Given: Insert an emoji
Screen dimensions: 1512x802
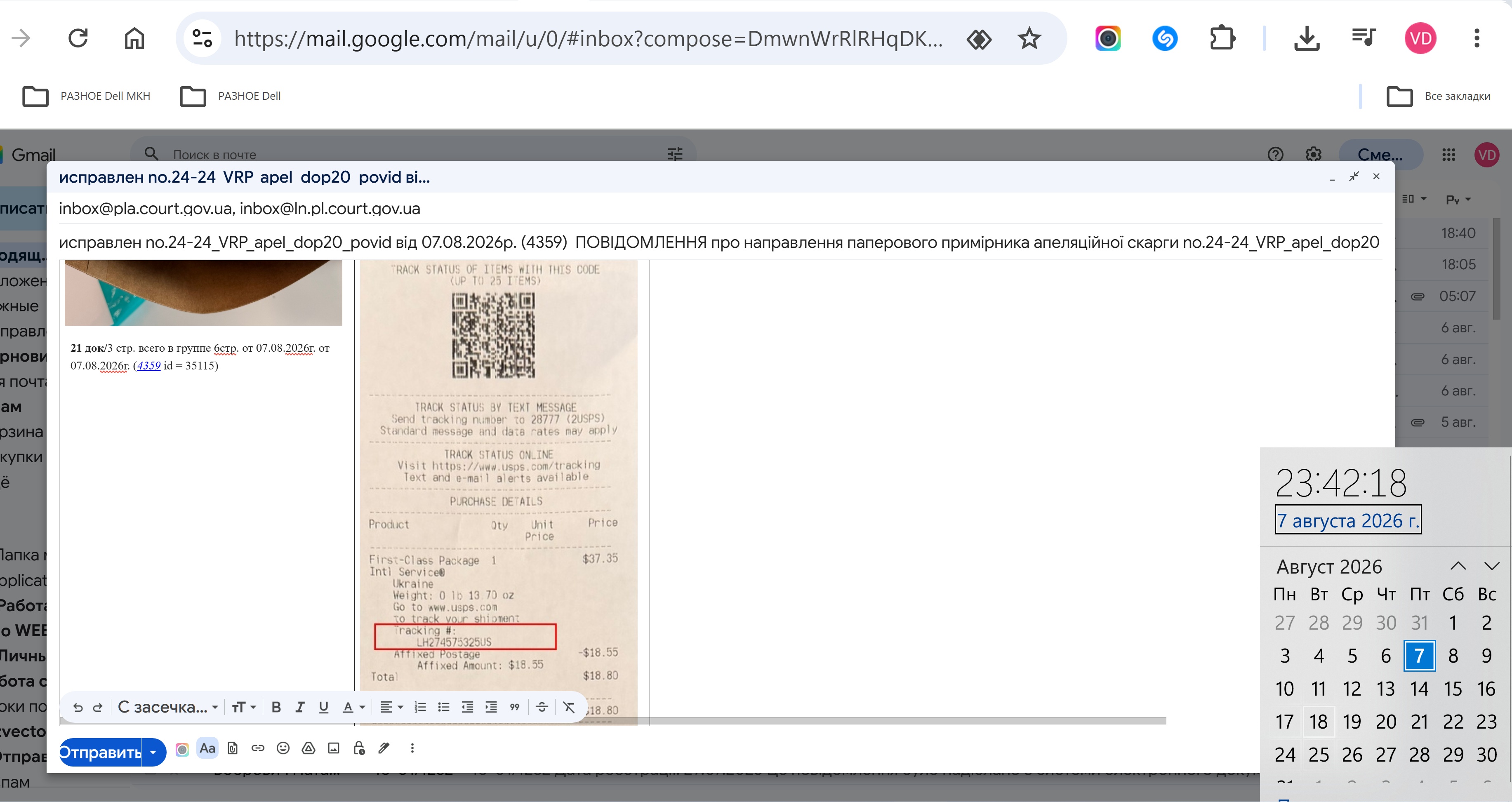Looking at the screenshot, I should 283,749.
